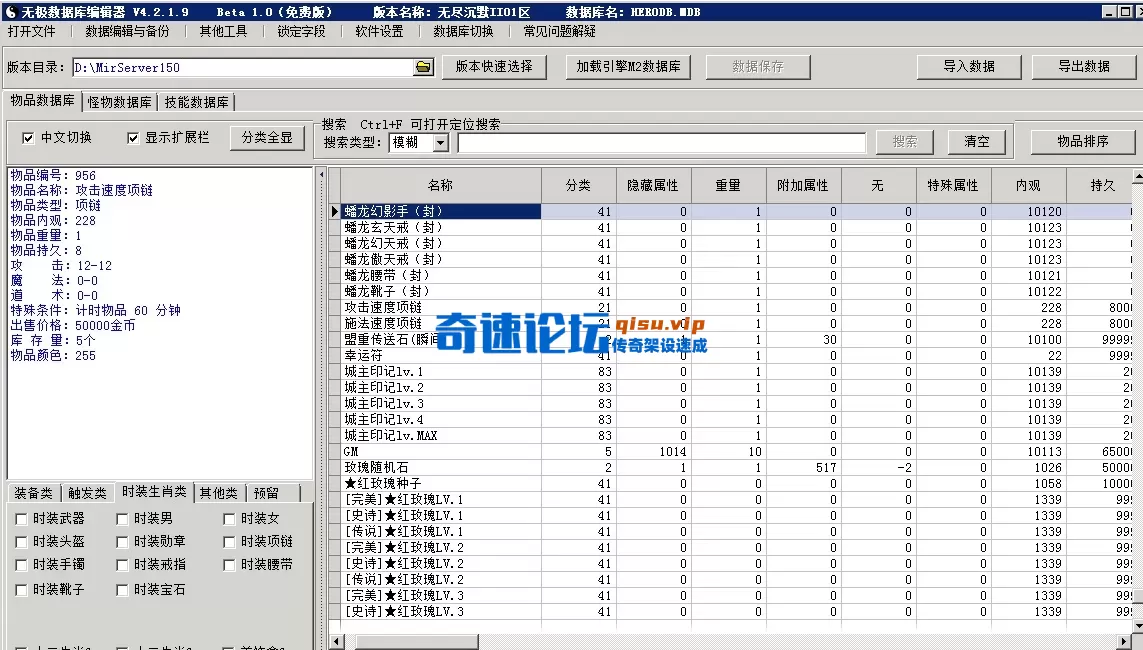Click the 分类全显 button
Viewport: 1143px width, 650px height.
pos(267,138)
